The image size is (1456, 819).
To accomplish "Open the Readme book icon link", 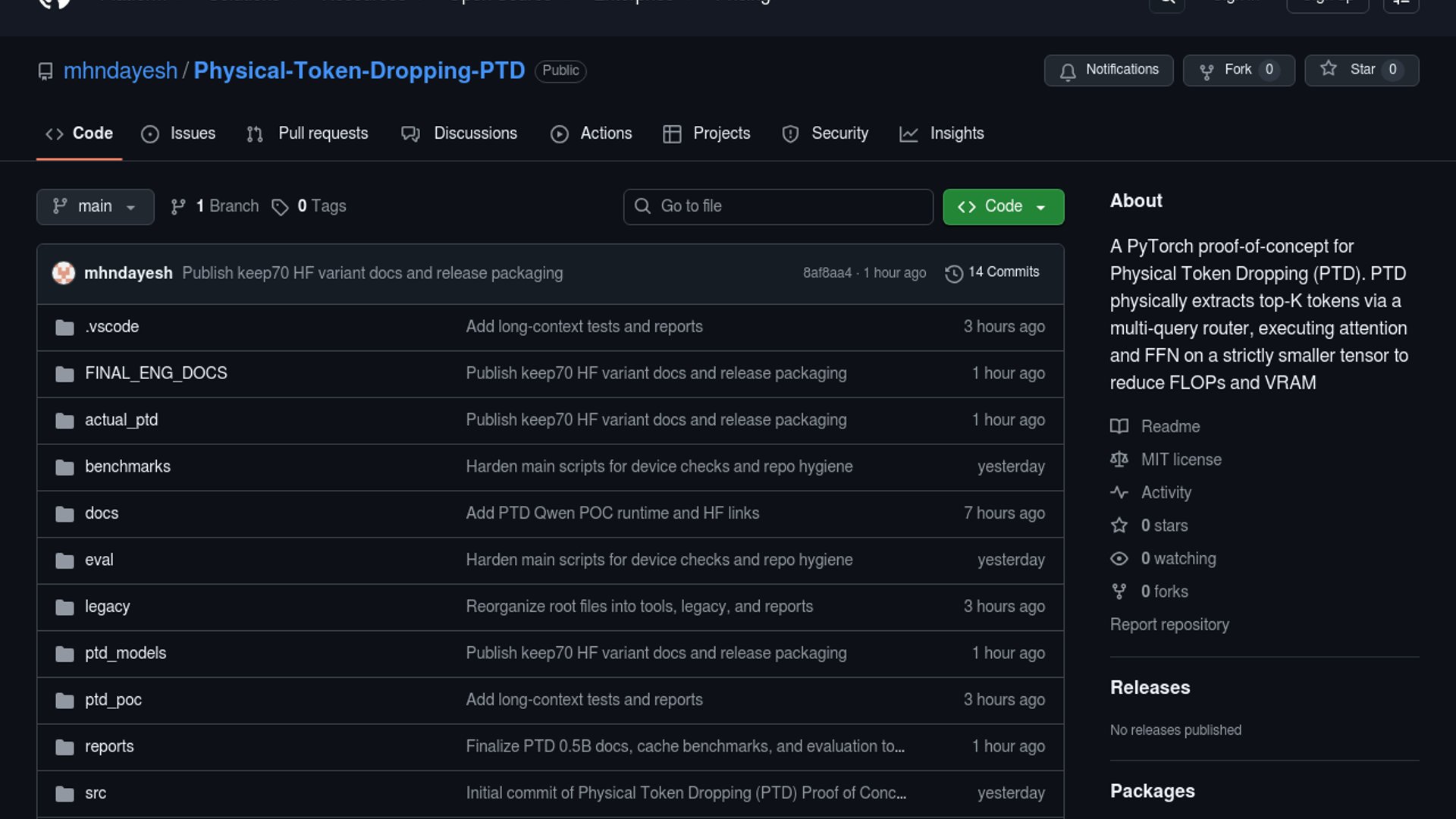I will [x=1119, y=426].
